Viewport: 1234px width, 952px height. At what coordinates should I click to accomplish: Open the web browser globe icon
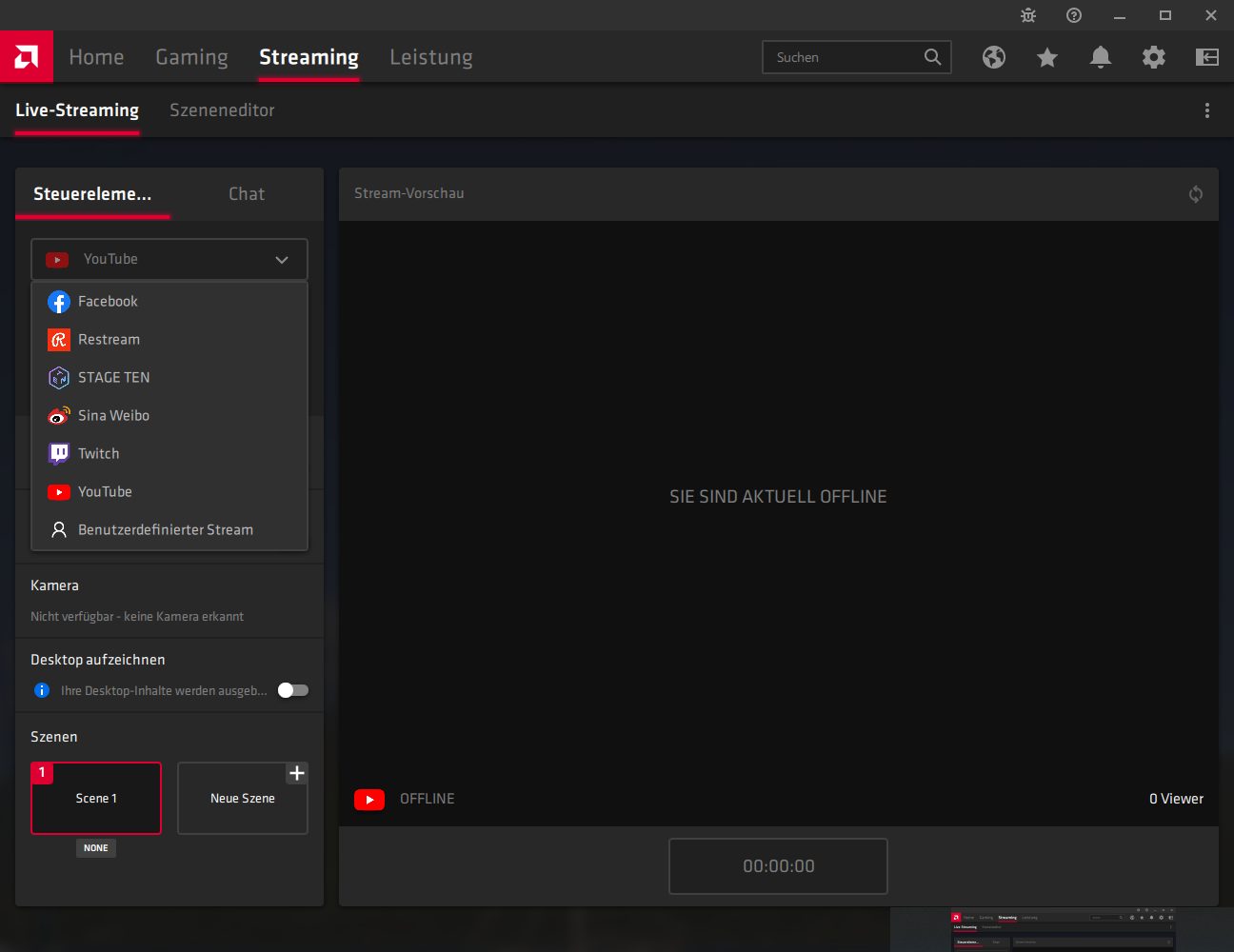[x=994, y=57]
